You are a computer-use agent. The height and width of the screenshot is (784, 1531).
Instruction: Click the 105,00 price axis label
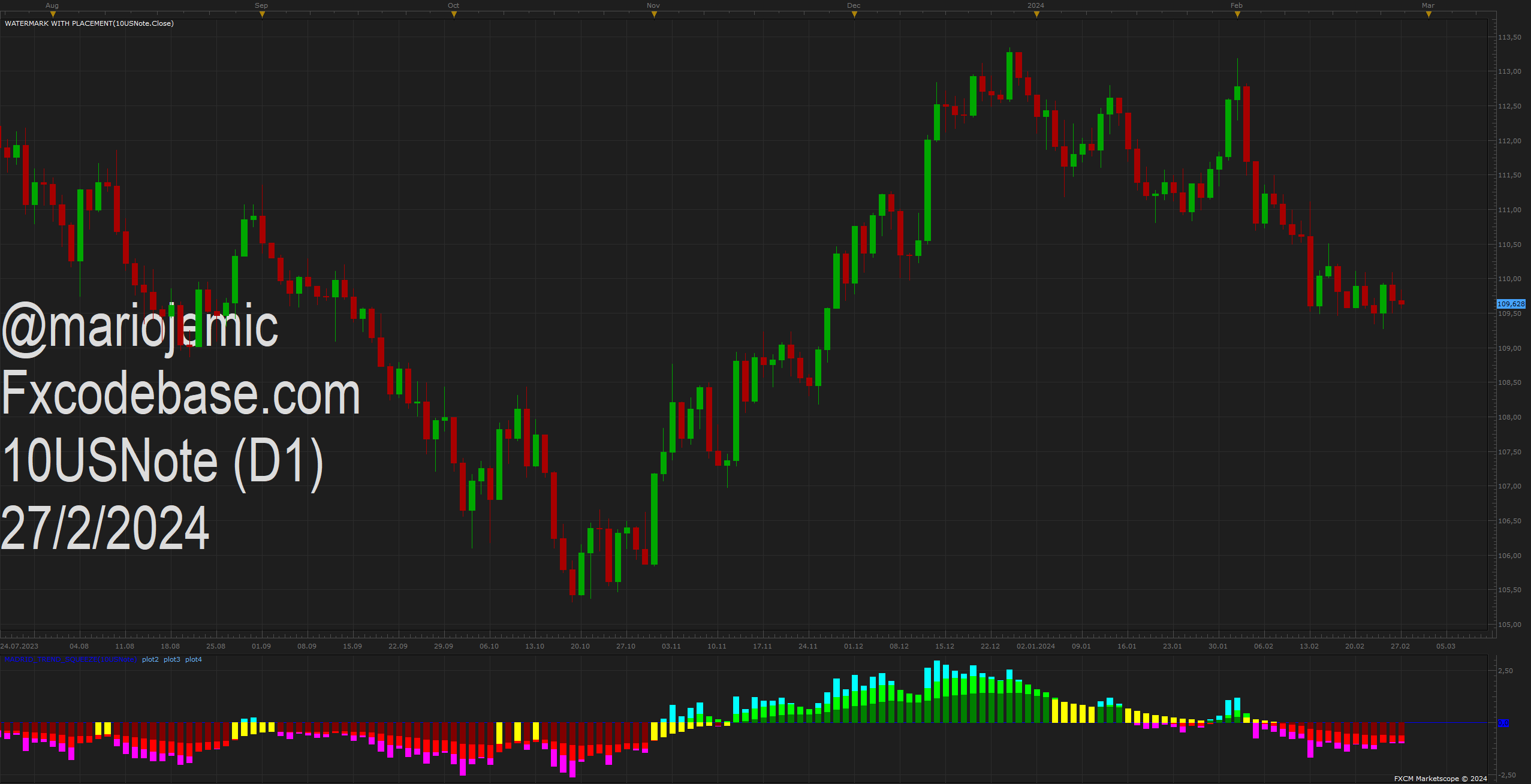tap(1509, 625)
